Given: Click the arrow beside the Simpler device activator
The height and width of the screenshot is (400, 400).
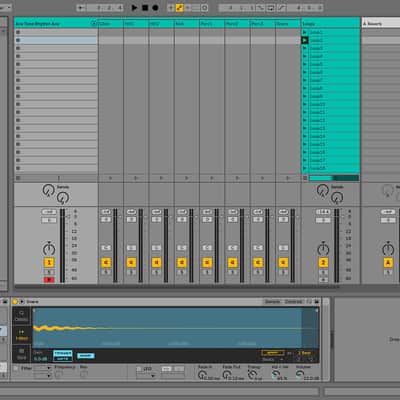Looking at the screenshot, I should pos(22,302).
